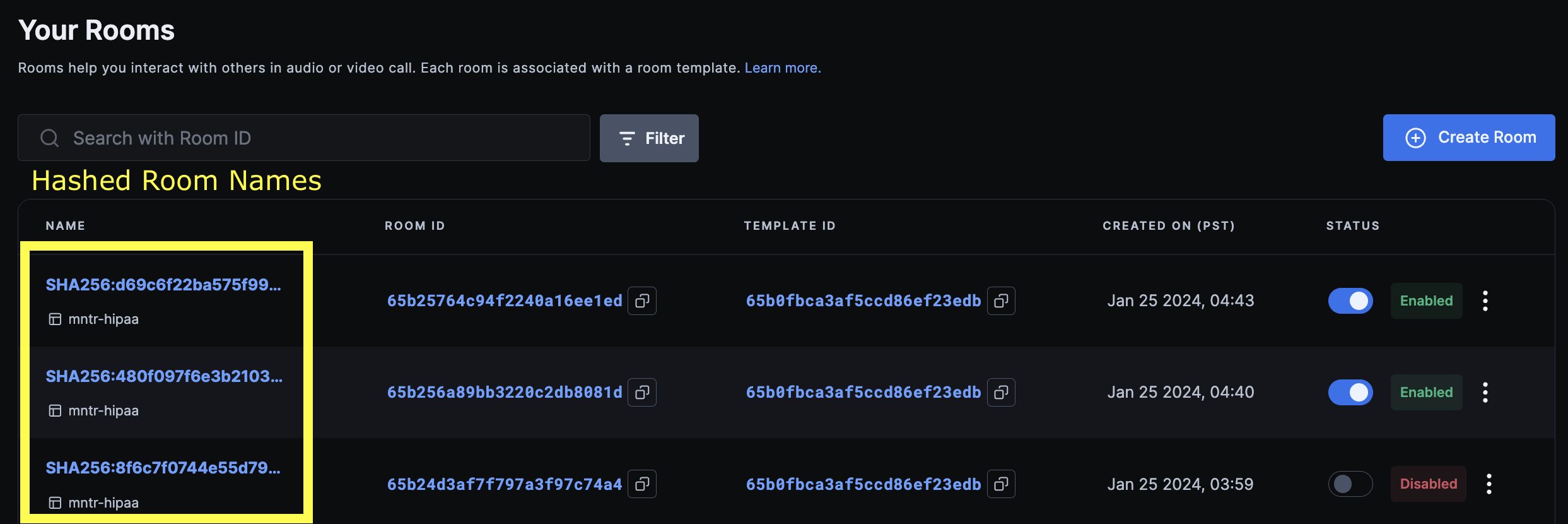Disable the room created at 04:43

click(1350, 301)
